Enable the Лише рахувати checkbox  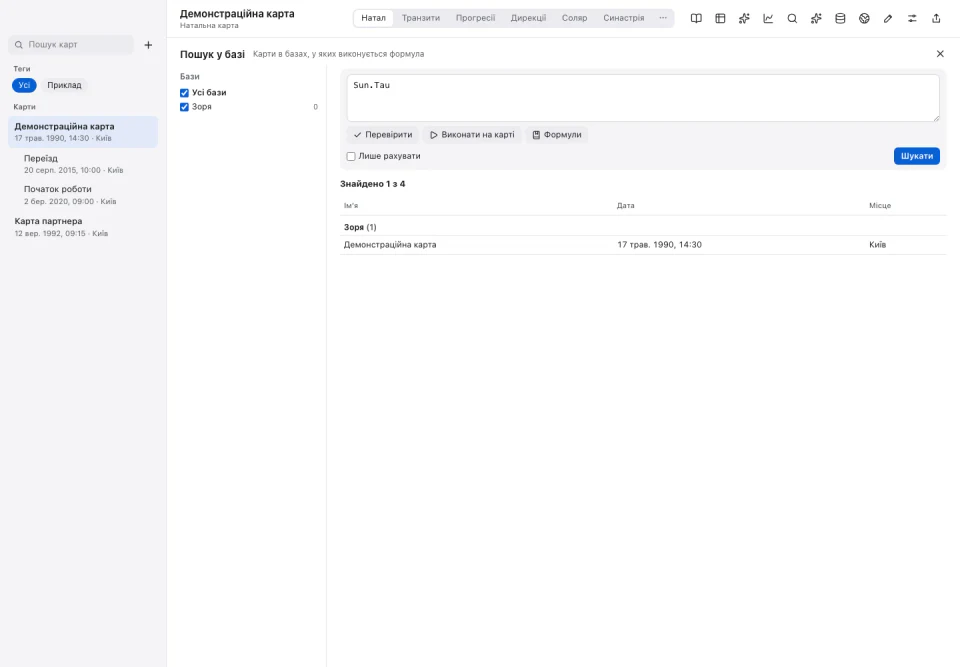(351, 156)
